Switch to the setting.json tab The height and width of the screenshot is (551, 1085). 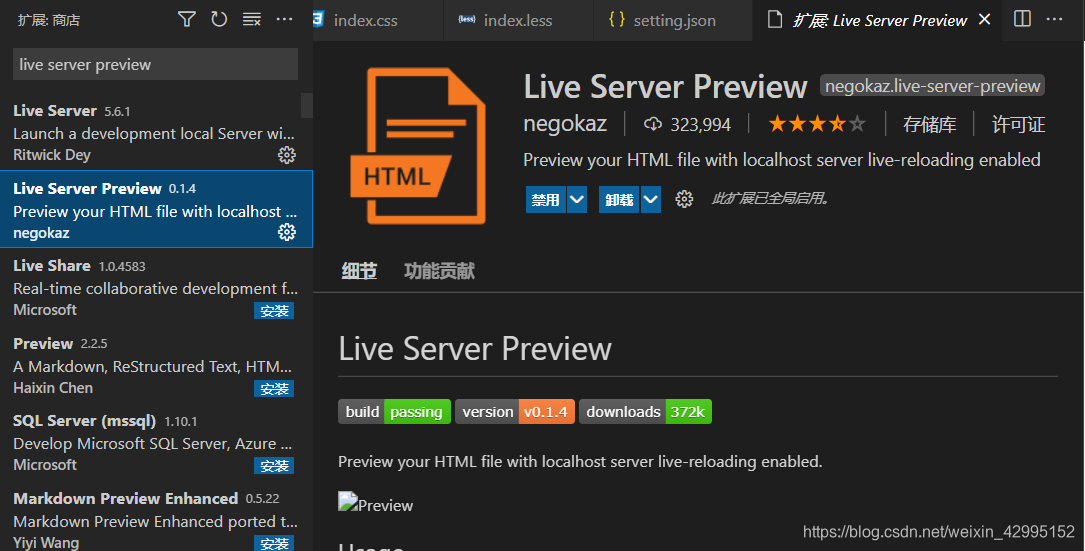click(x=673, y=20)
